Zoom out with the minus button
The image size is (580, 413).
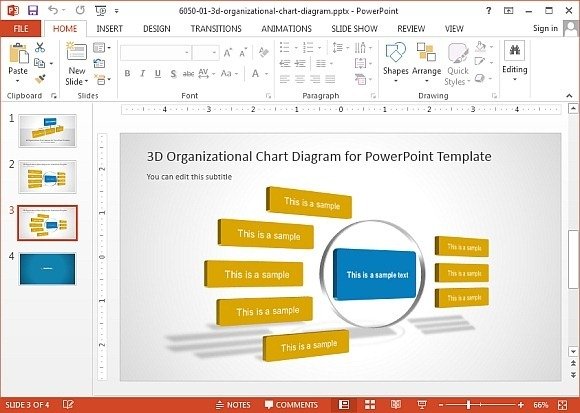pos(441,405)
